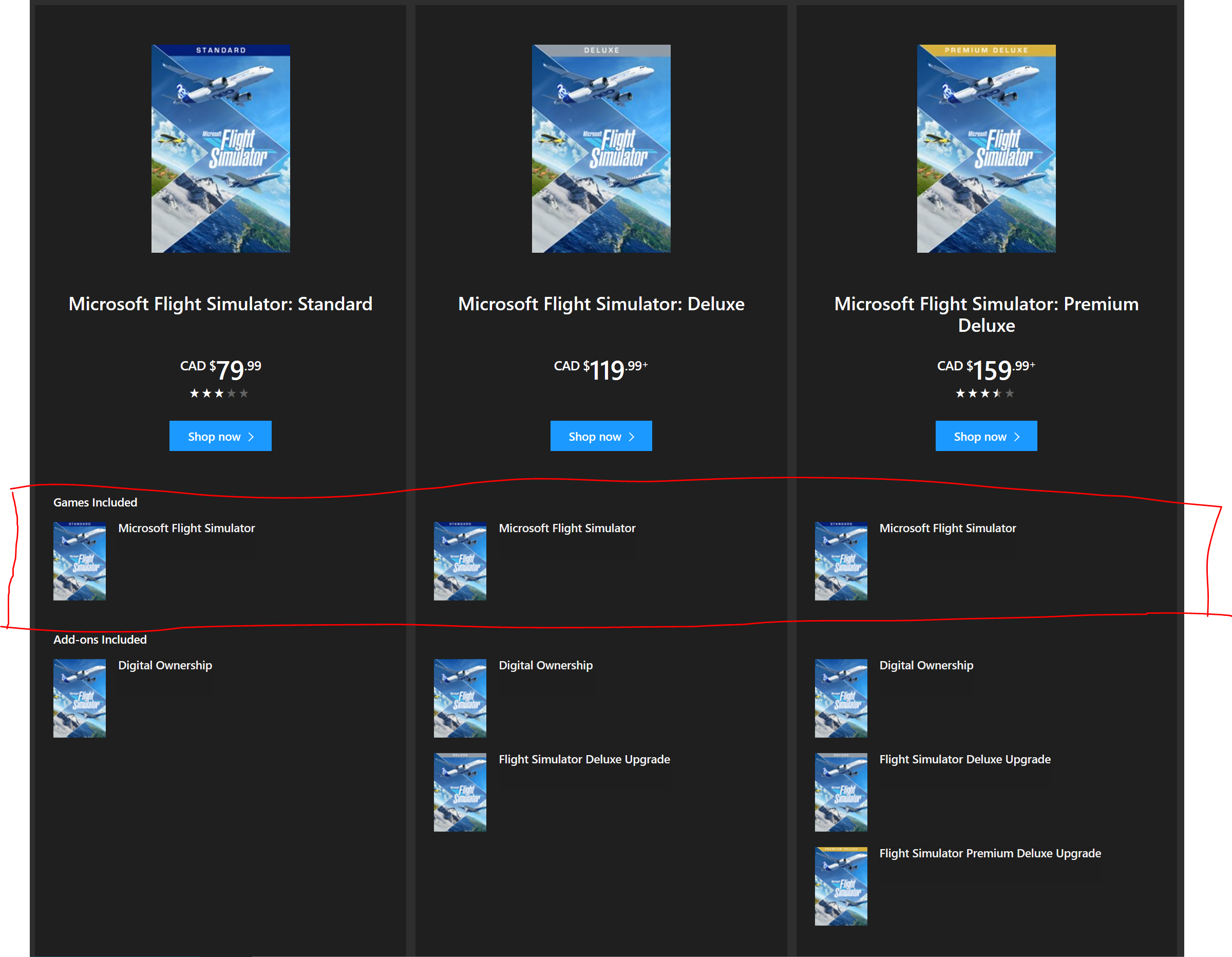This screenshot has height=957, width=1232.
Task: Click Shop now for Standard edition
Action: [220, 436]
